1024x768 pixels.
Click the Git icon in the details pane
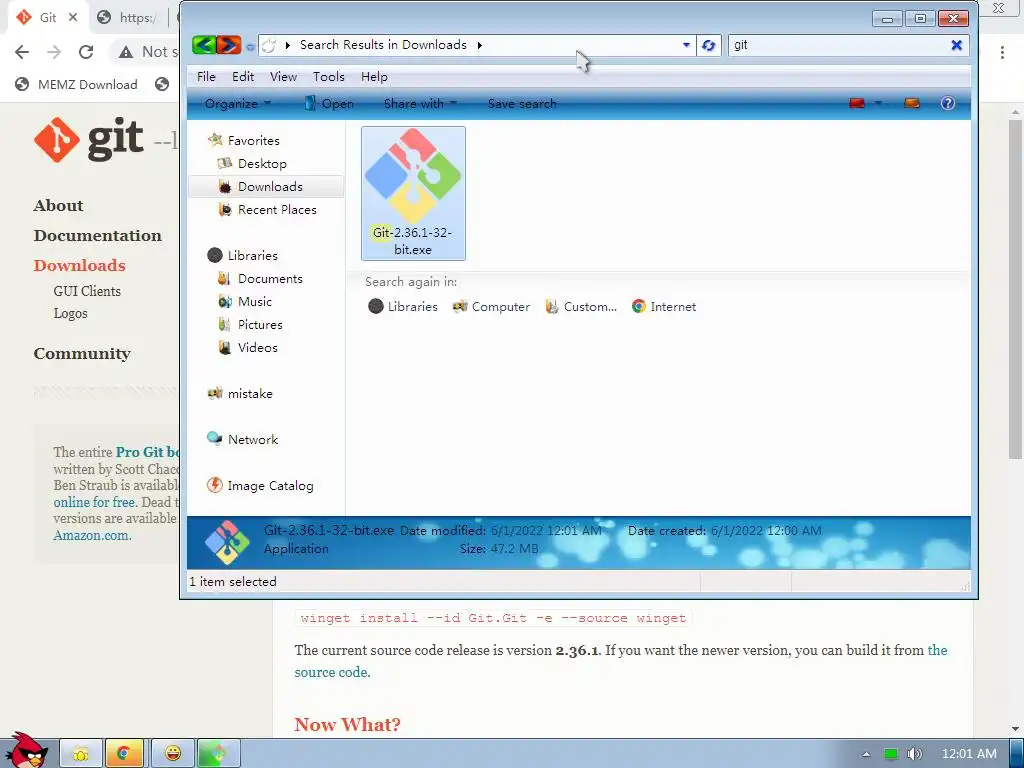227,542
